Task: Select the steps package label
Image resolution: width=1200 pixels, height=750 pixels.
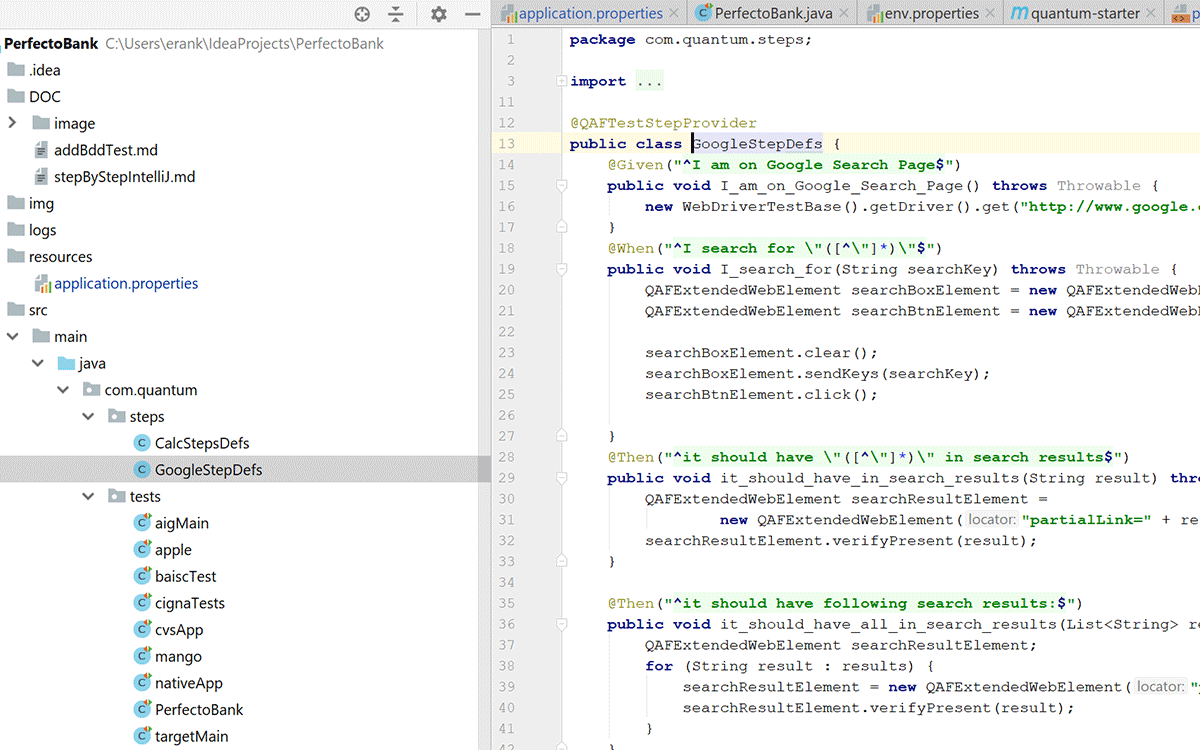Action: pos(147,416)
